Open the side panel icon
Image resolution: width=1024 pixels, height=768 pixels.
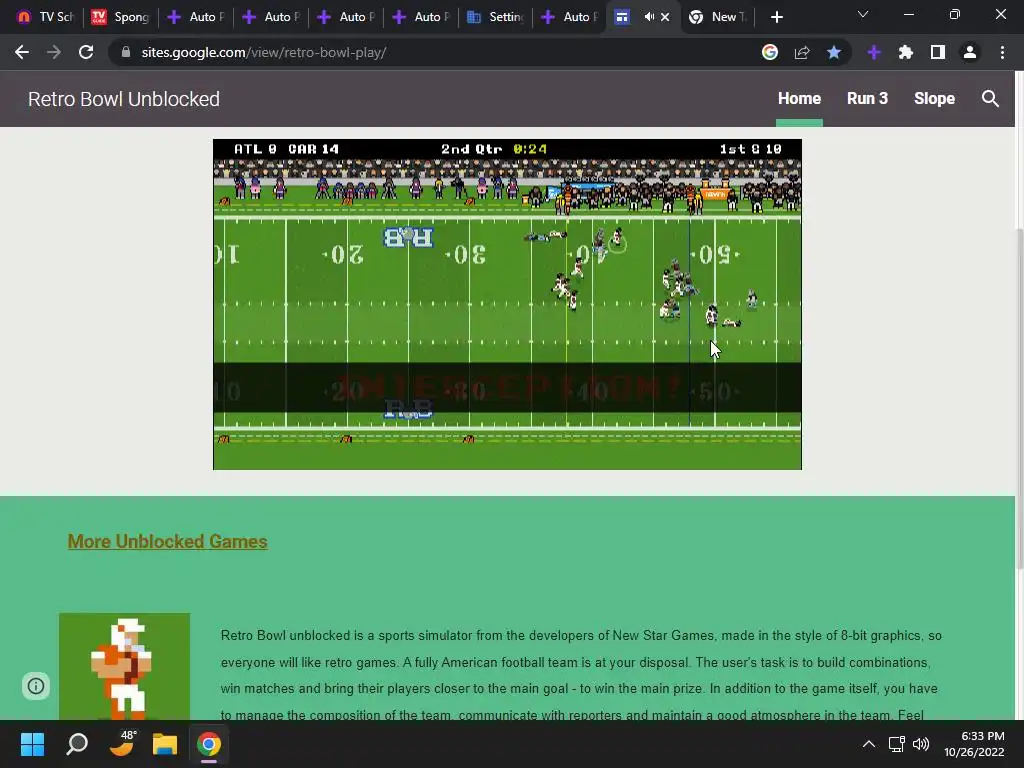pos(938,52)
